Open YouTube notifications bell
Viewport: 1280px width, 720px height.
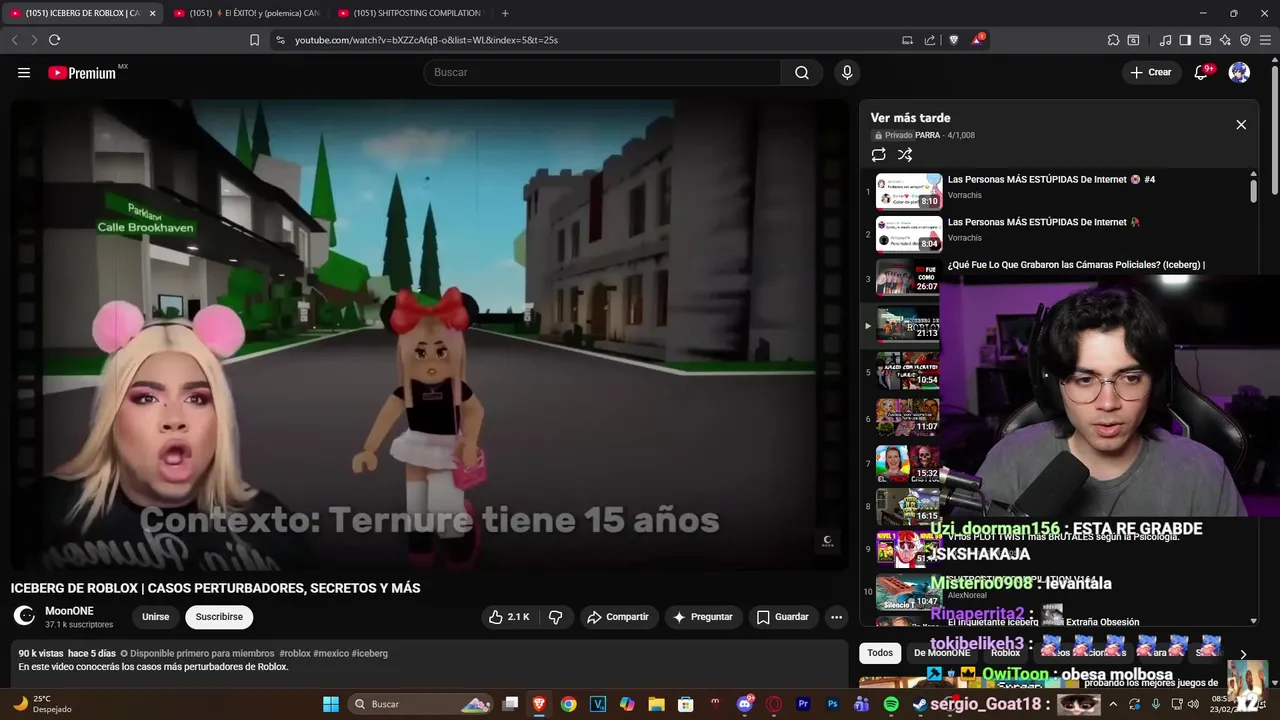click(1202, 72)
